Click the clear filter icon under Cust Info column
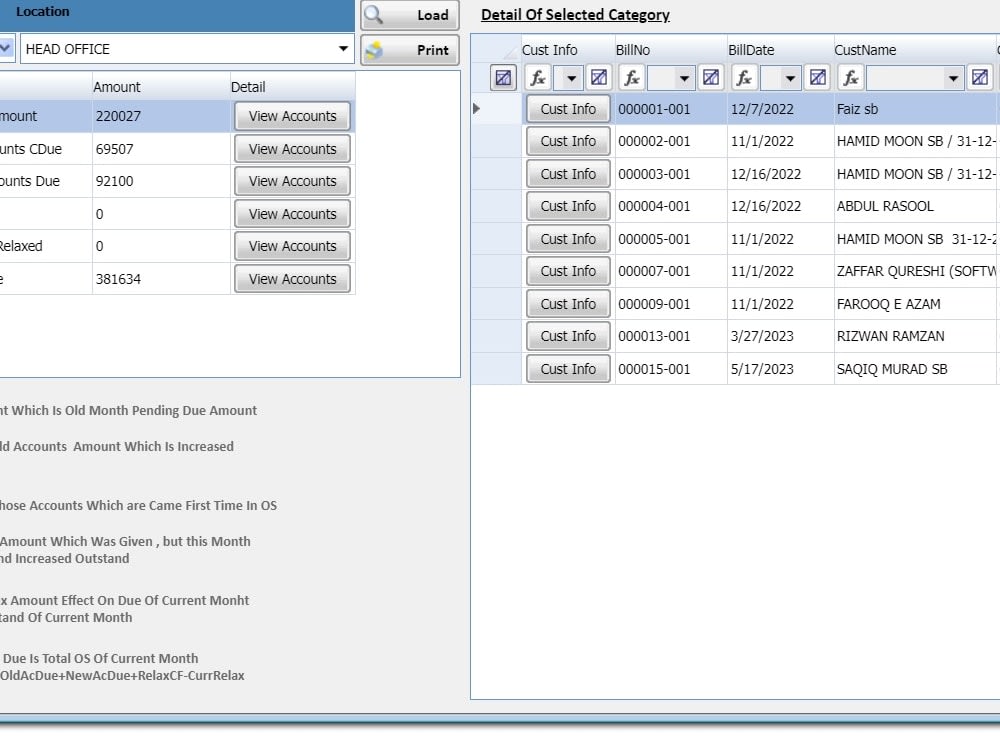The image size is (1000, 750). coord(598,78)
